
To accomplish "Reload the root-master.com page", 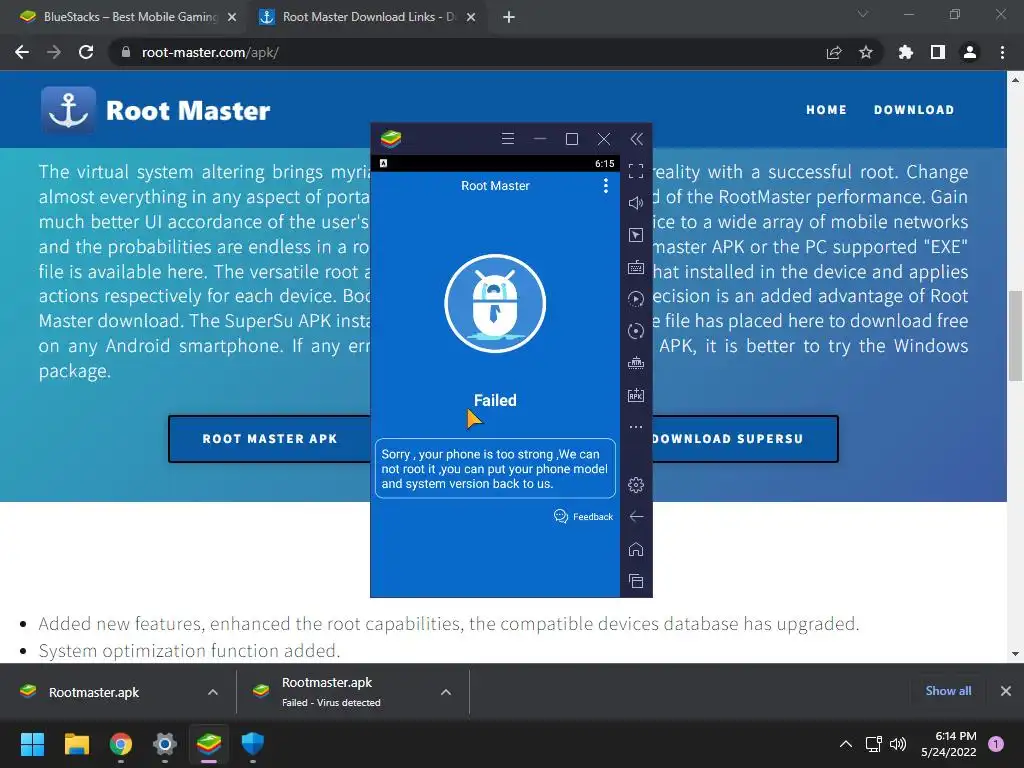I will pyautogui.click(x=86, y=52).
